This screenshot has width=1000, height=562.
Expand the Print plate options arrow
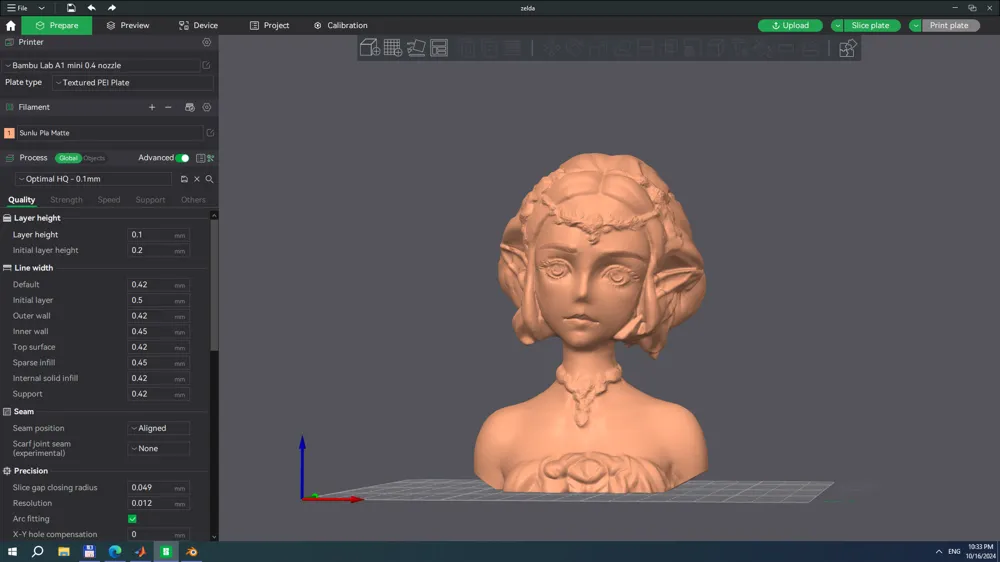coord(915,26)
